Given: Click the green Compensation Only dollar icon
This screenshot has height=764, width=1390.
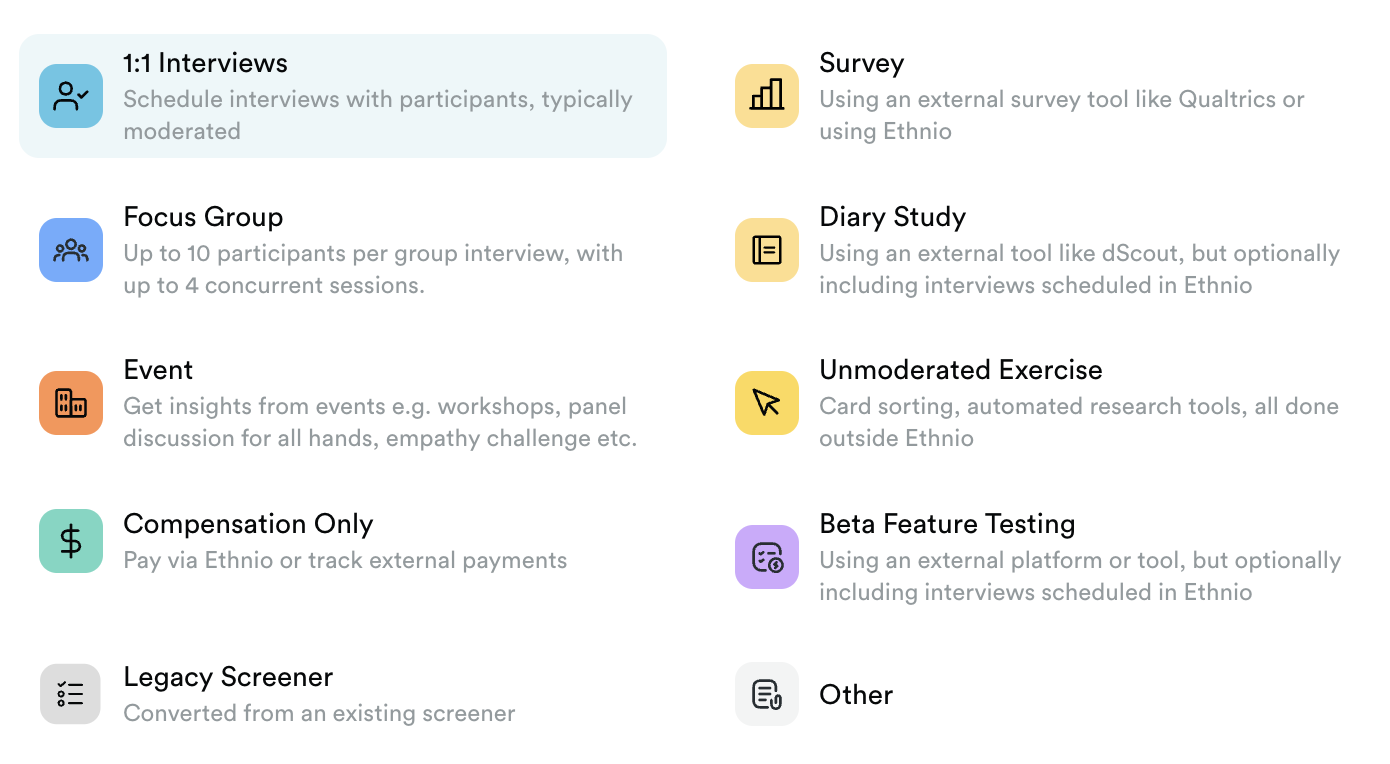Looking at the screenshot, I should 71,541.
